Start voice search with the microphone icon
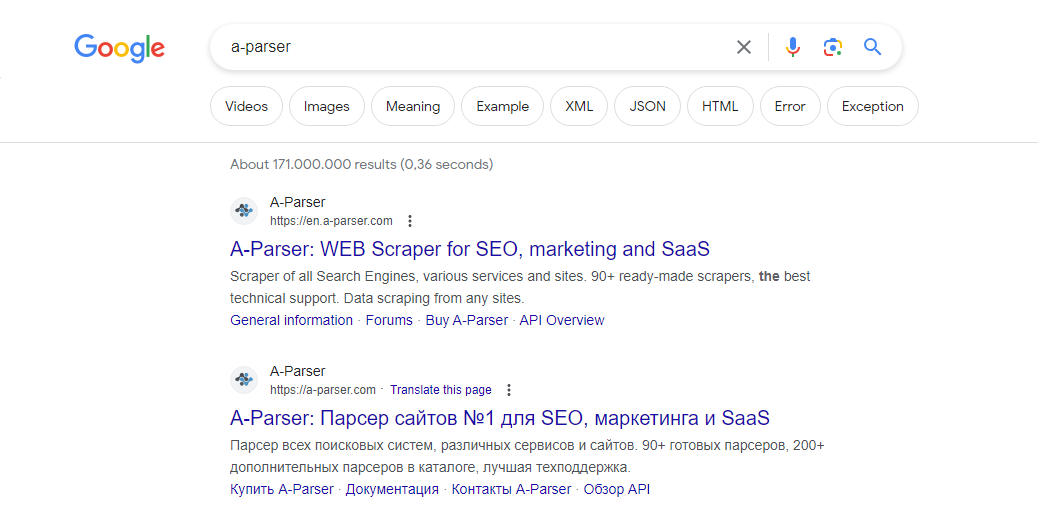The height and width of the screenshot is (526, 1038). pyautogui.click(x=792, y=47)
